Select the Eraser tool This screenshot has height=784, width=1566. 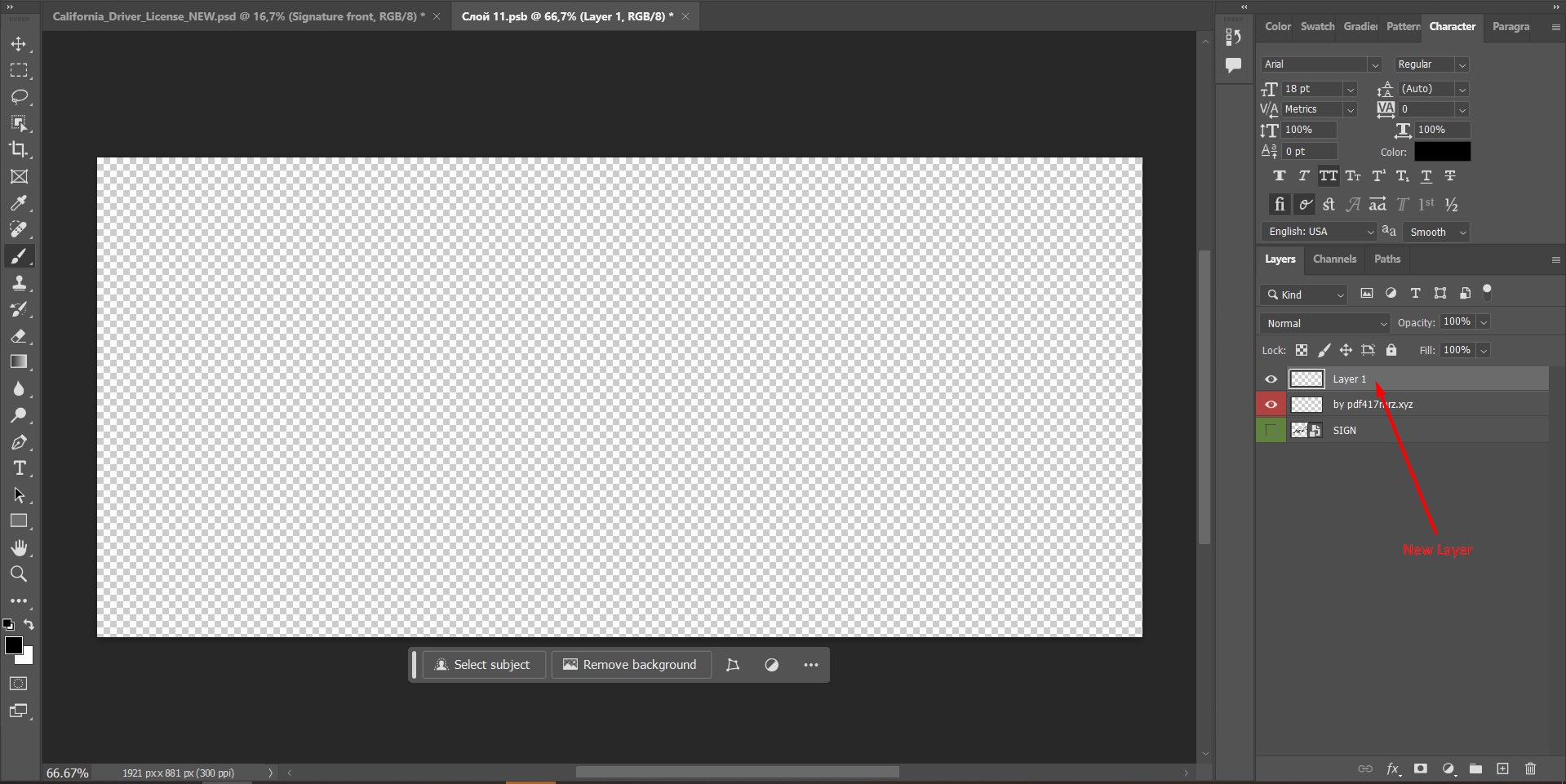(x=19, y=336)
